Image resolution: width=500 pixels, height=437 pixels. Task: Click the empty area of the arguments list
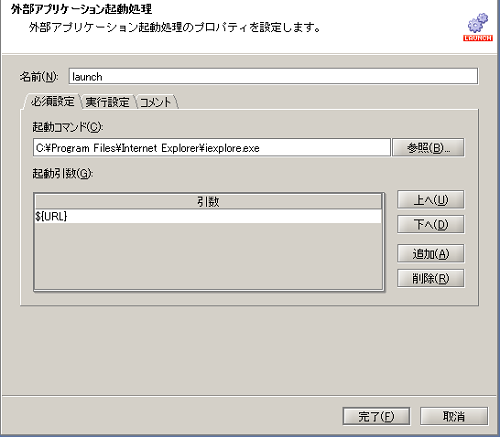(208, 256)
